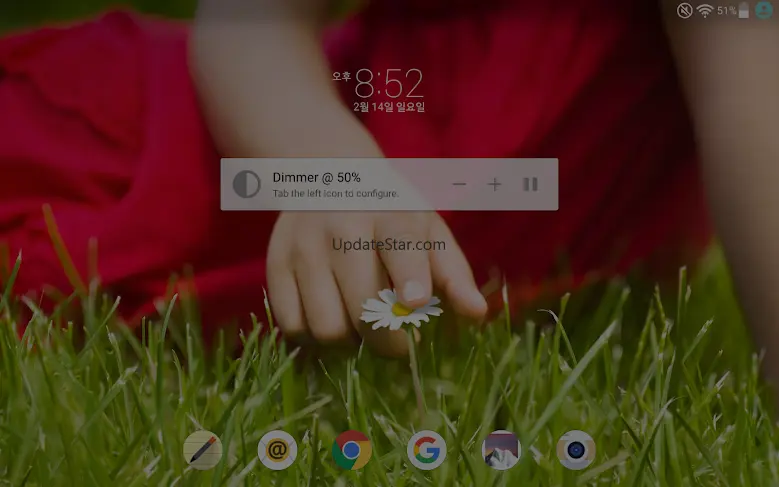Open the Gallery app in dock
The width and height of the screenshot is (779, 487).
click(501, 450)
